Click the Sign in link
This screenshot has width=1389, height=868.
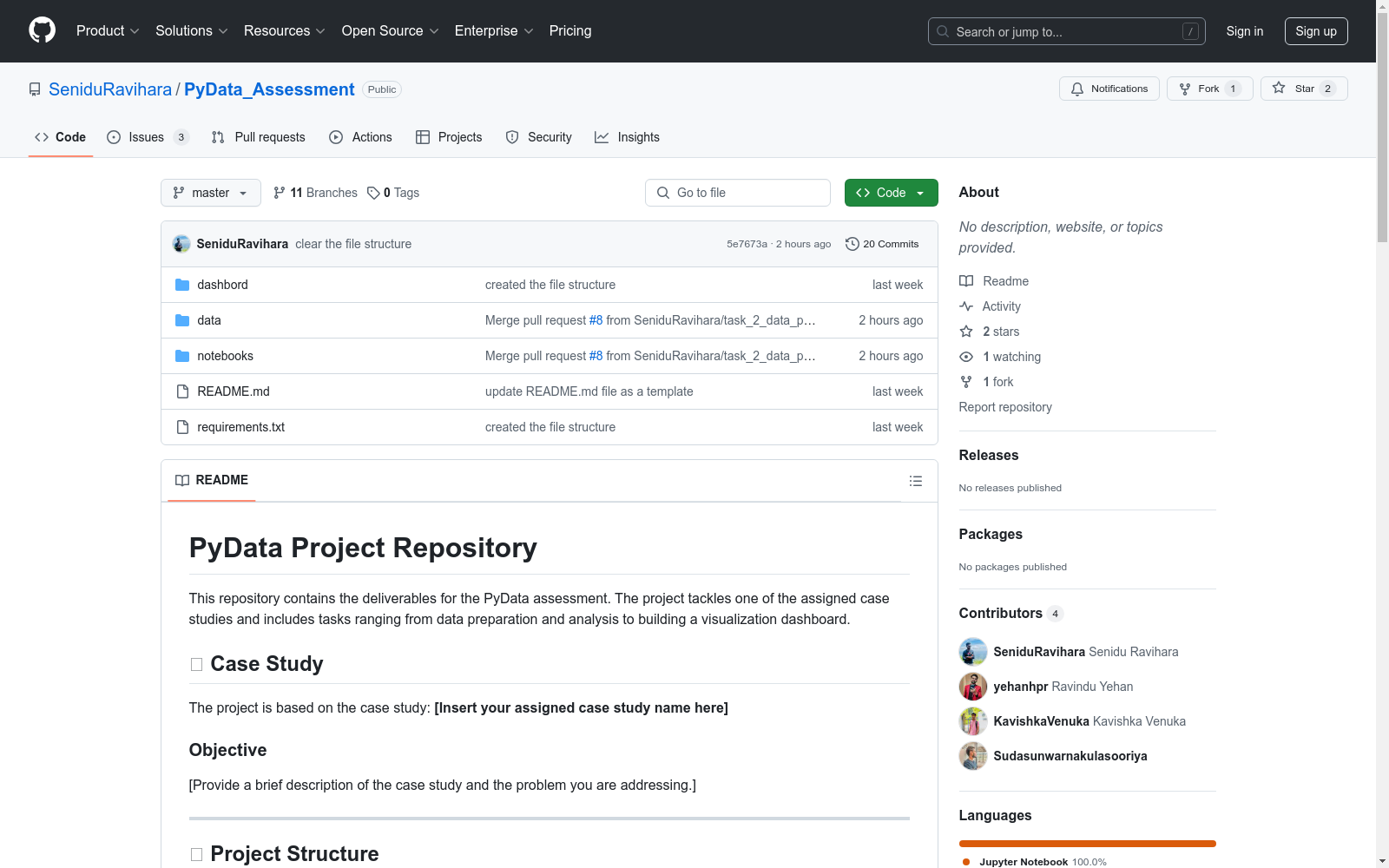click(x=1245, y=31)
